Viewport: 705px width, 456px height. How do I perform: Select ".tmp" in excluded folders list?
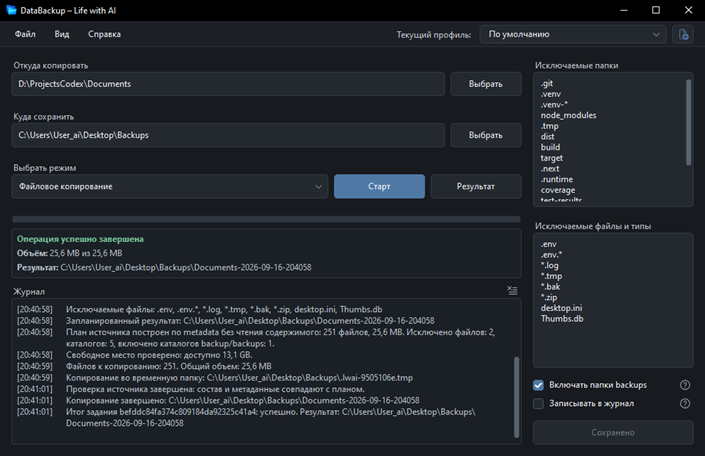point(549,126)
